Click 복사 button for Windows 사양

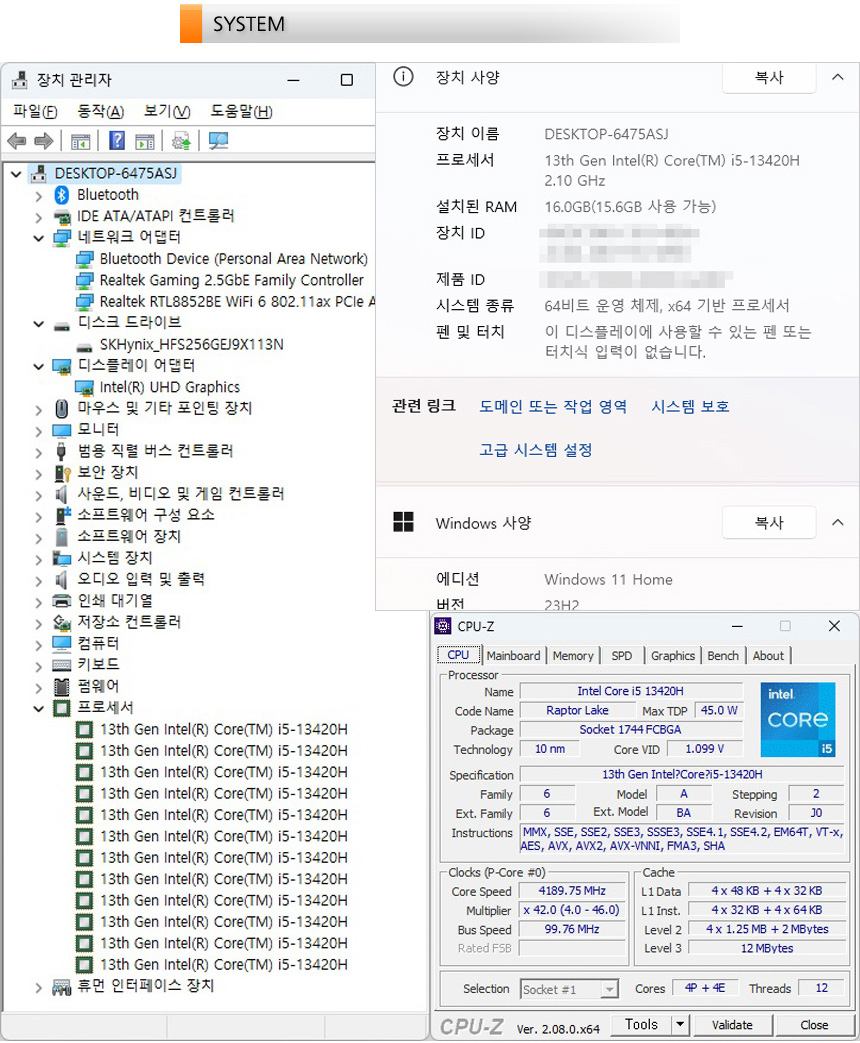pyautogui.click(x=769, y=522)
